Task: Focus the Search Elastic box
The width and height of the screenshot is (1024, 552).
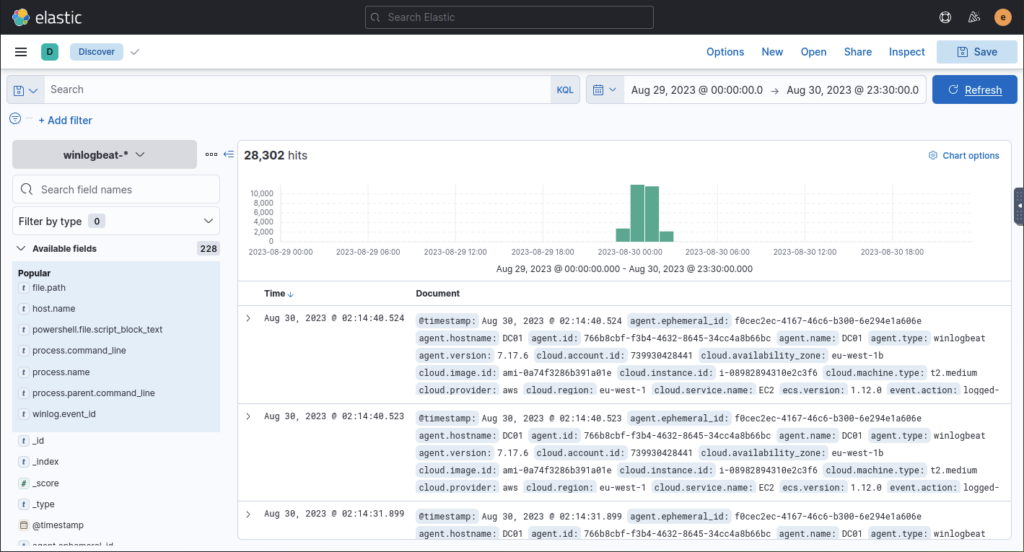Action: (509, 18)
